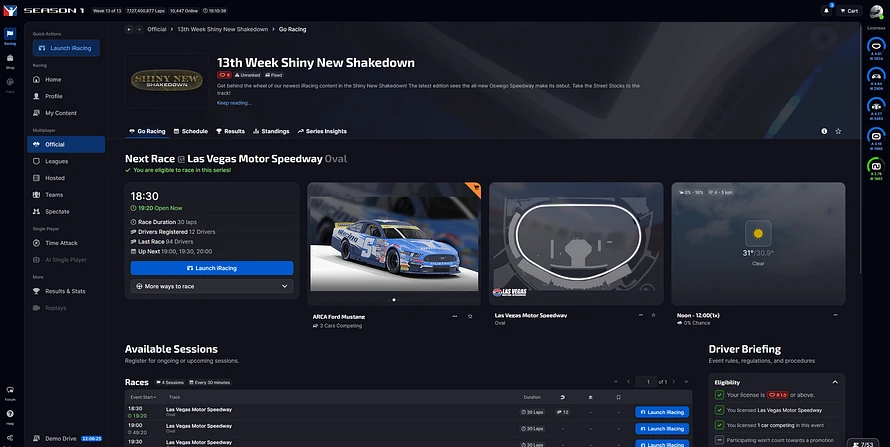
Task: Go back with breadcrumb back arrow
Action: [x=129, y=29]
